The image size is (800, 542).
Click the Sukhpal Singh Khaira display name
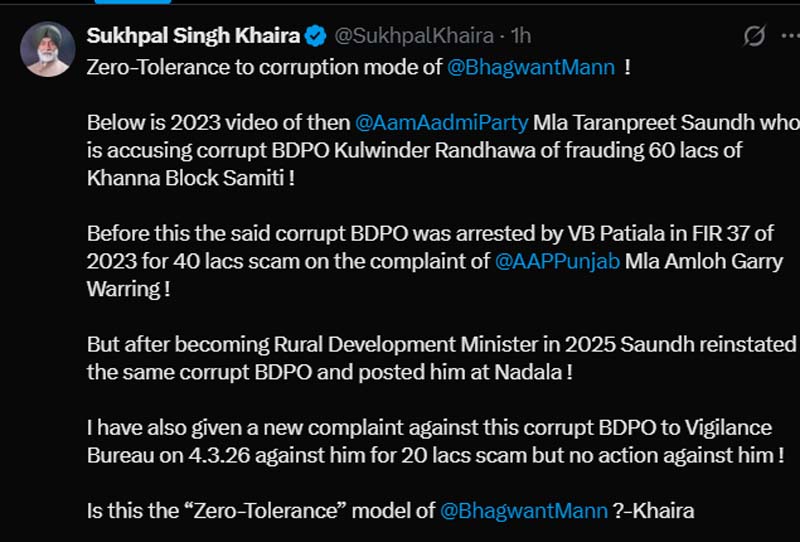[x=193, y=37]
